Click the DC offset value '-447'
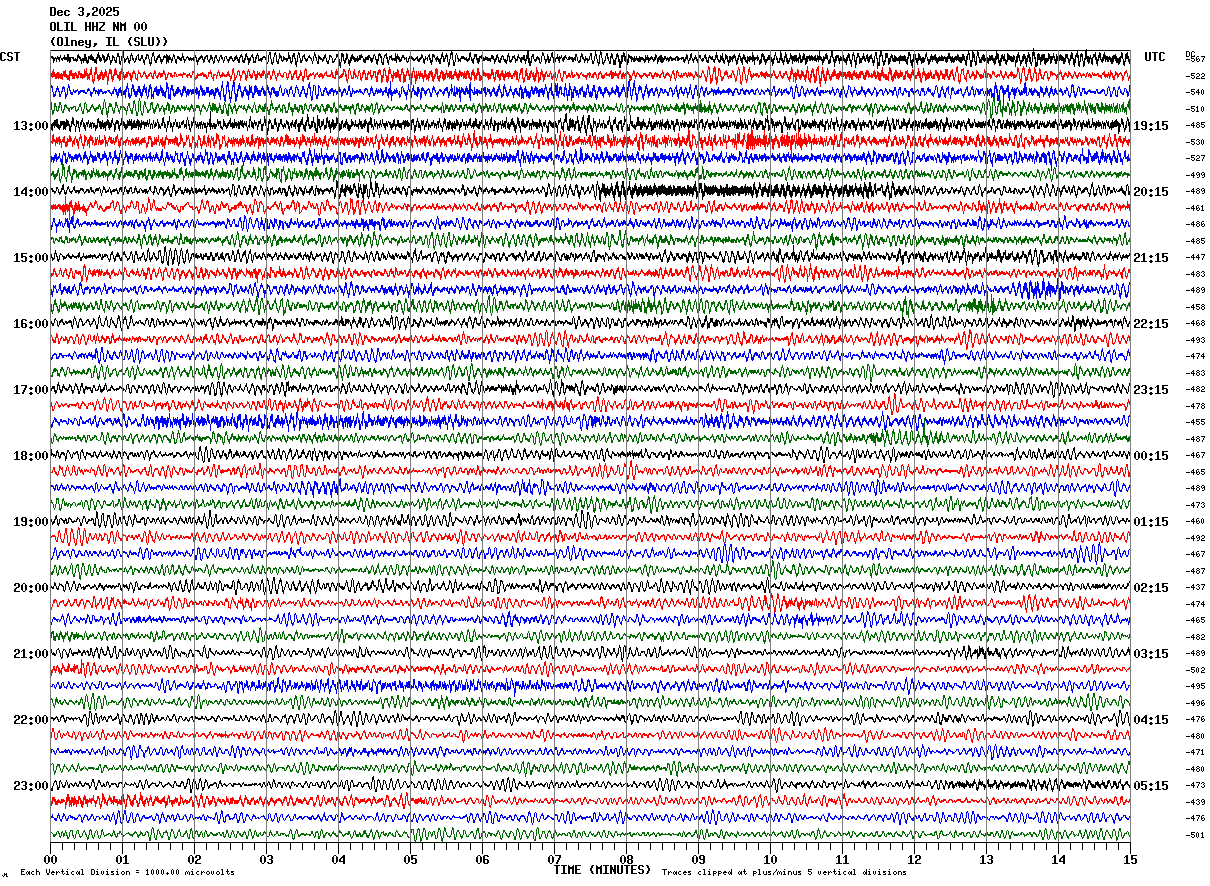 pos(1195,257)
